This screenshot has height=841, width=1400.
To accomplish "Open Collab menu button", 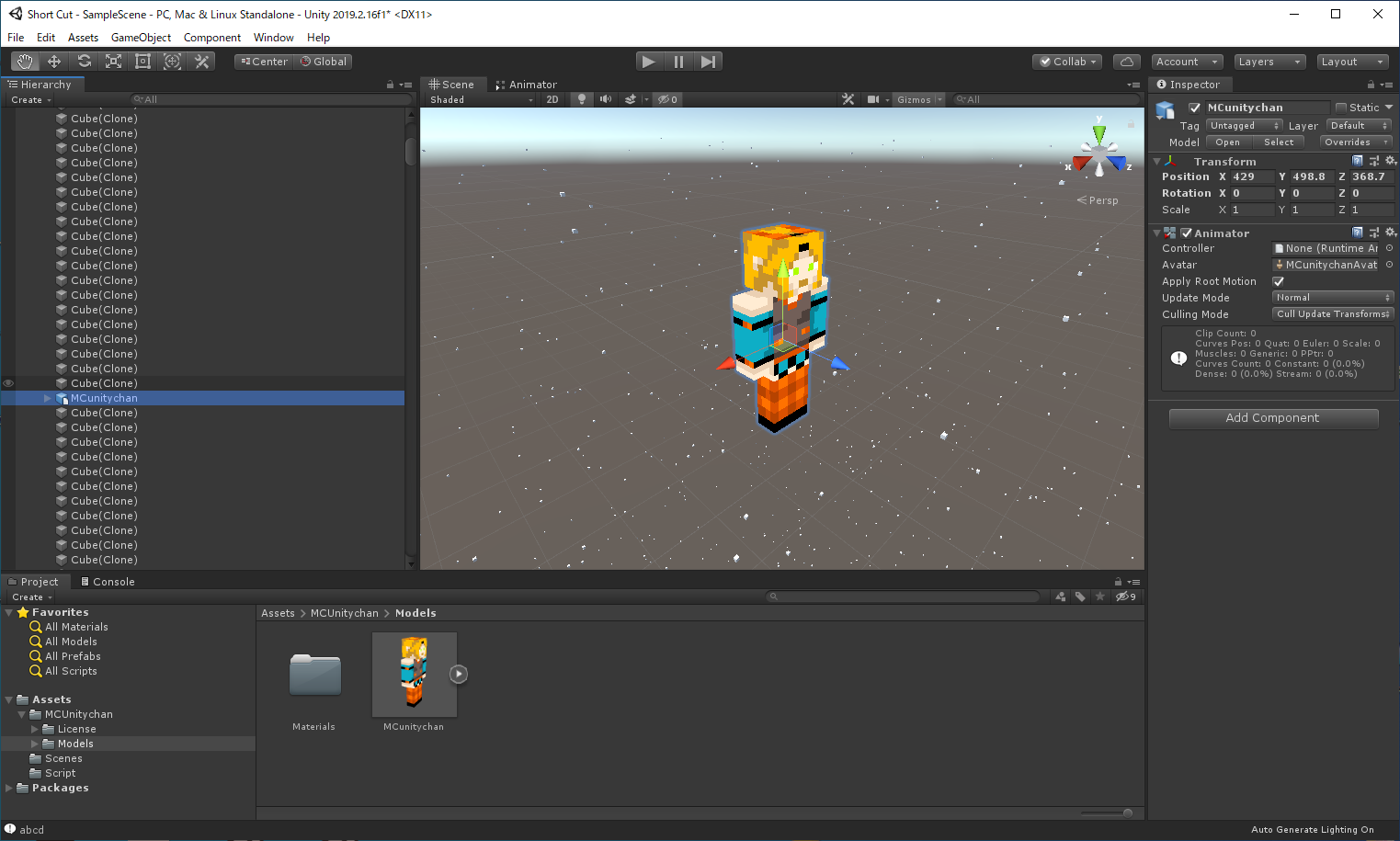I will click(1068, 62).
